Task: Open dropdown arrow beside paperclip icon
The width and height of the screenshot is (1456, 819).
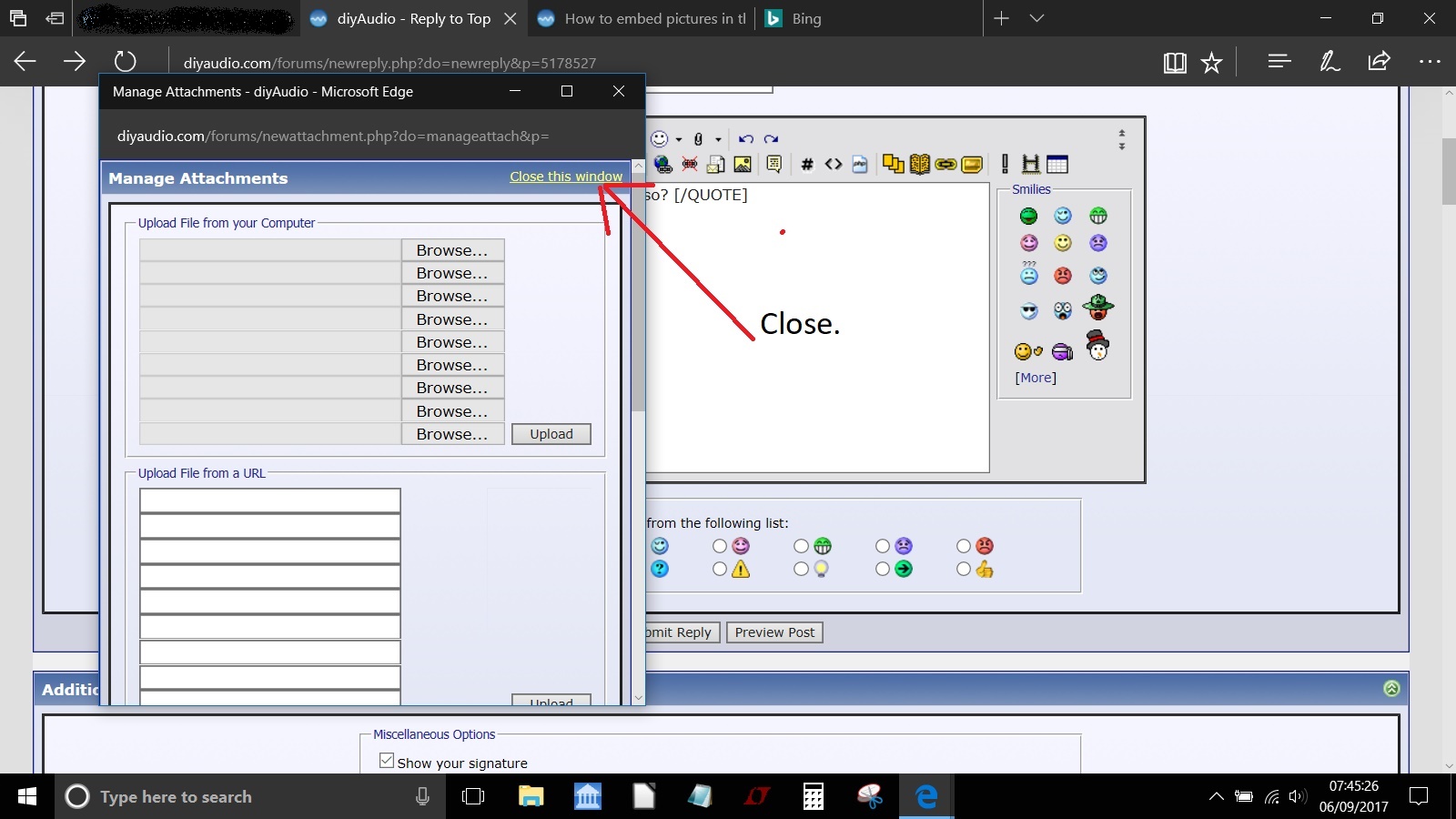Action: pyautogui.click(x=718, y=140)
